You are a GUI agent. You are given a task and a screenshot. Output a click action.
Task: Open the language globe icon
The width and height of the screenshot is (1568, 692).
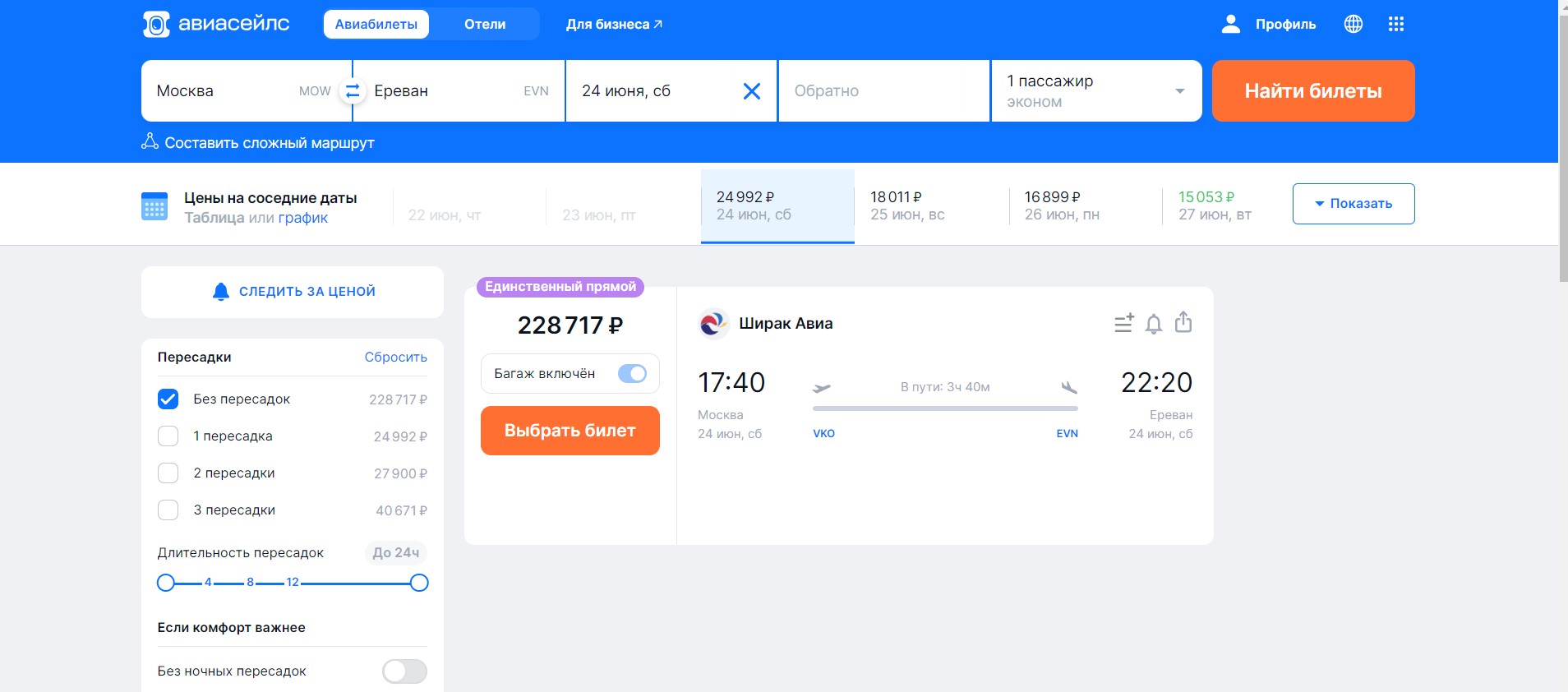point(1353,25)
